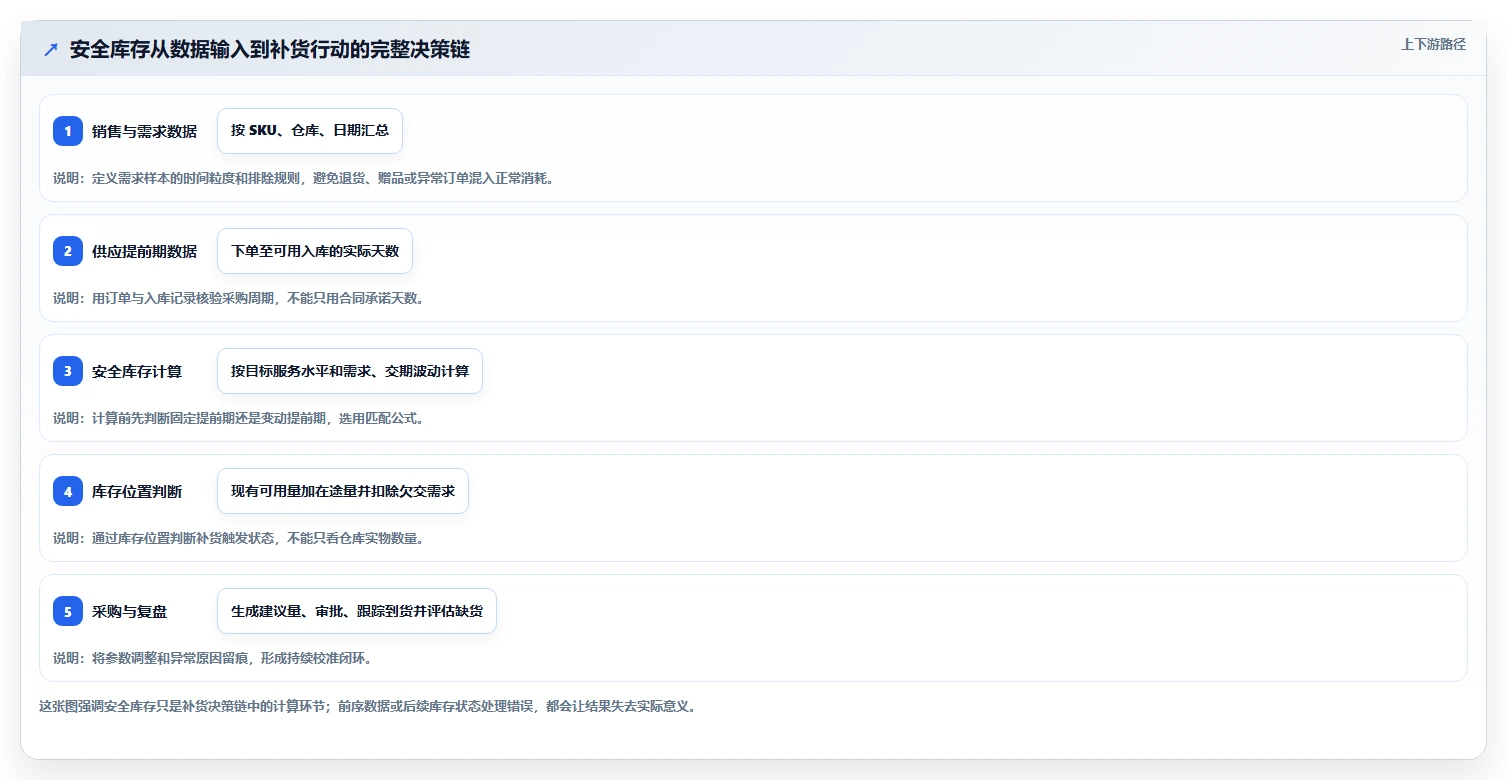
Task: Click the step 2 number badge
Action: click(x=68, y=251)
